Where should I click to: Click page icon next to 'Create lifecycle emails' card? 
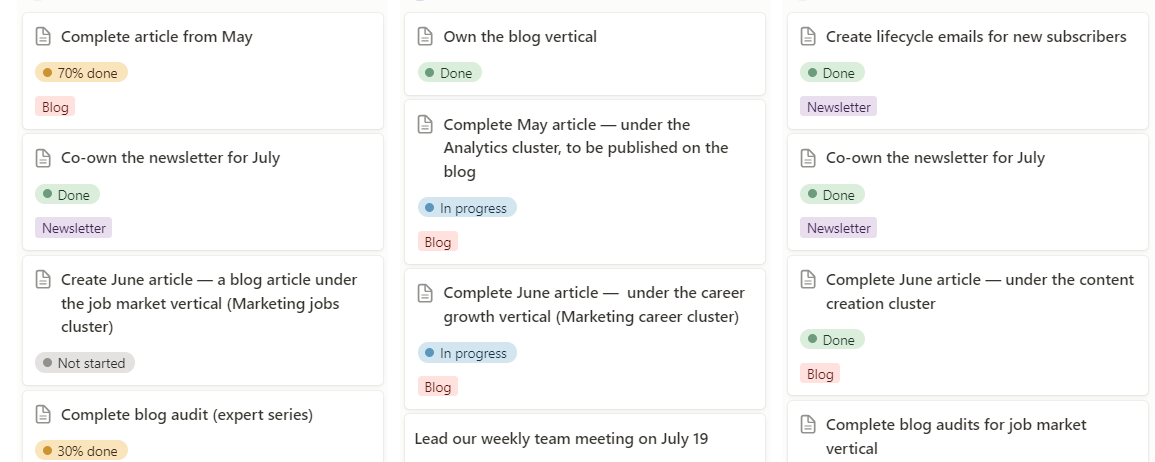(x=808, y=37)
